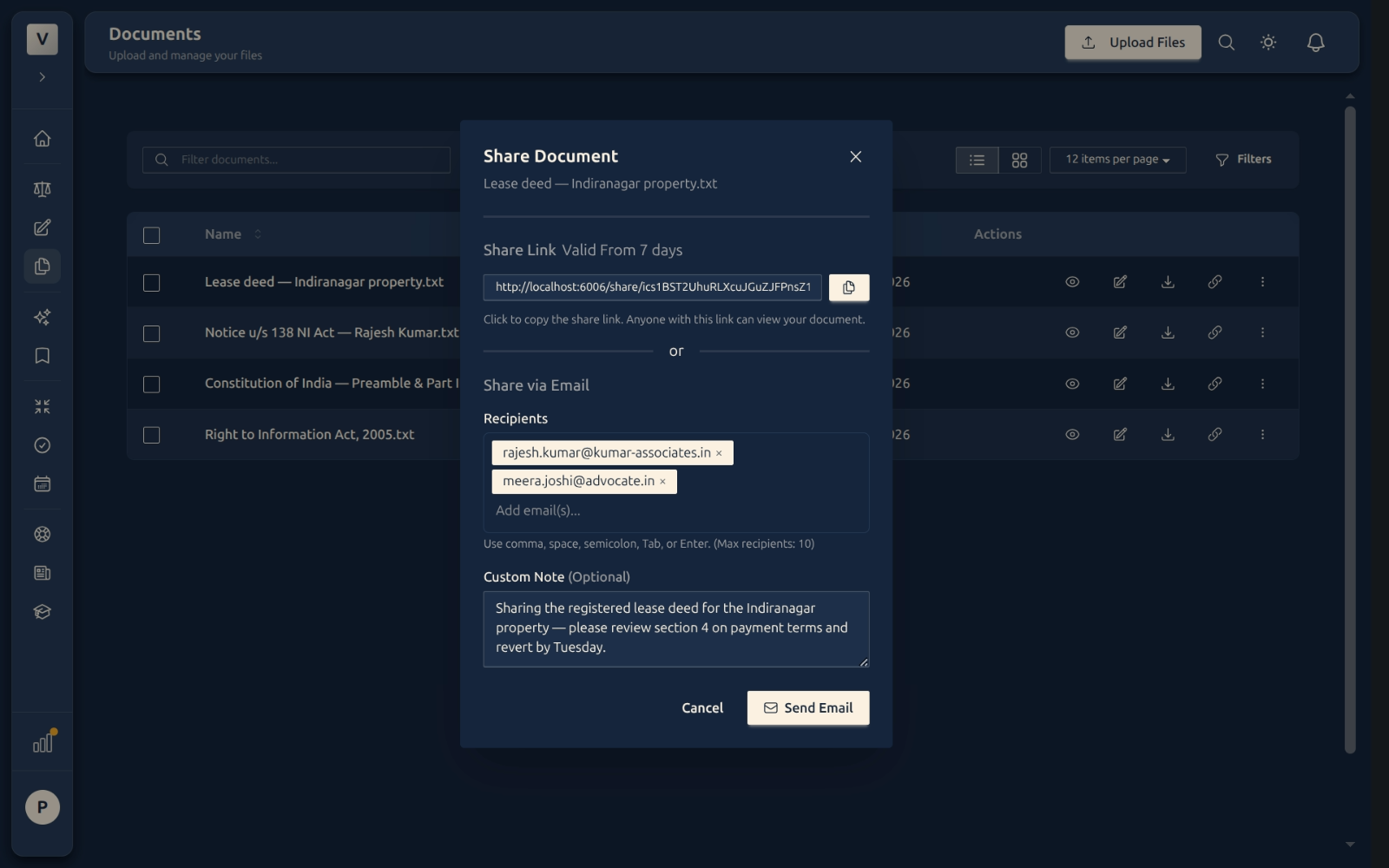The image size is (1389, 868).
Task: Preview the Notice u/s 138 row eye icon
Action: pyautogui.click(x=1072, y=332)
